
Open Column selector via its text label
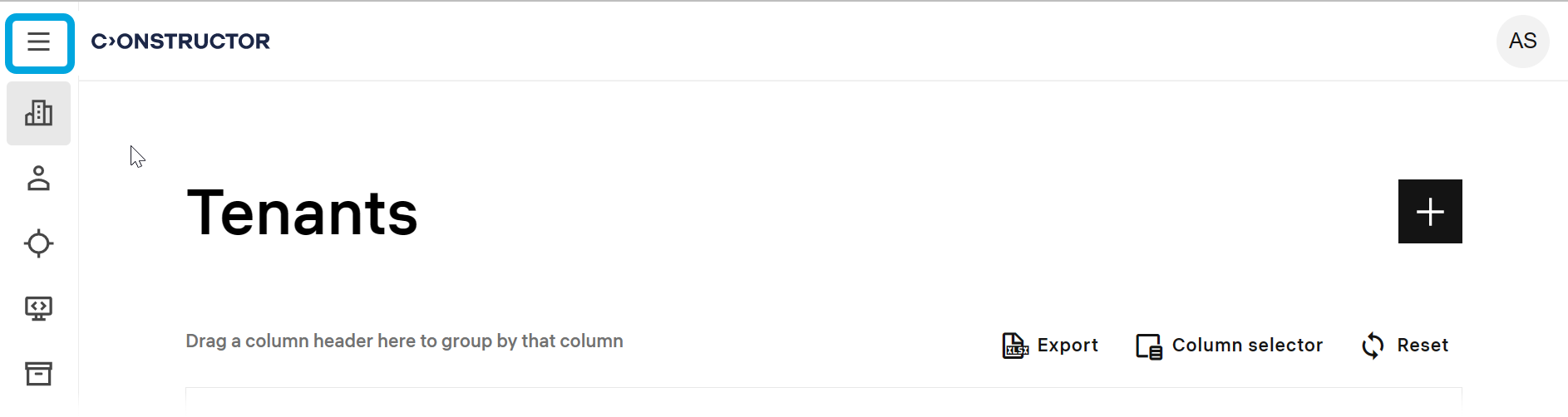click(x=1247, y=346)
